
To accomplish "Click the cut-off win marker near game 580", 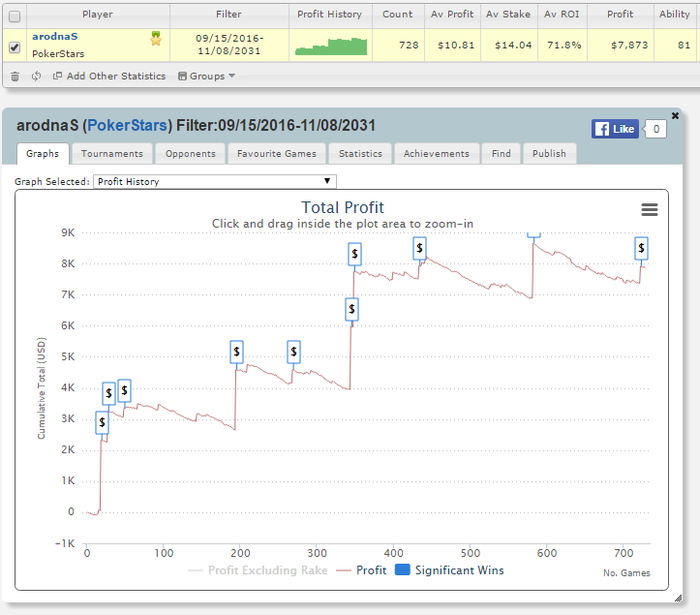I will tap(533, 235).
